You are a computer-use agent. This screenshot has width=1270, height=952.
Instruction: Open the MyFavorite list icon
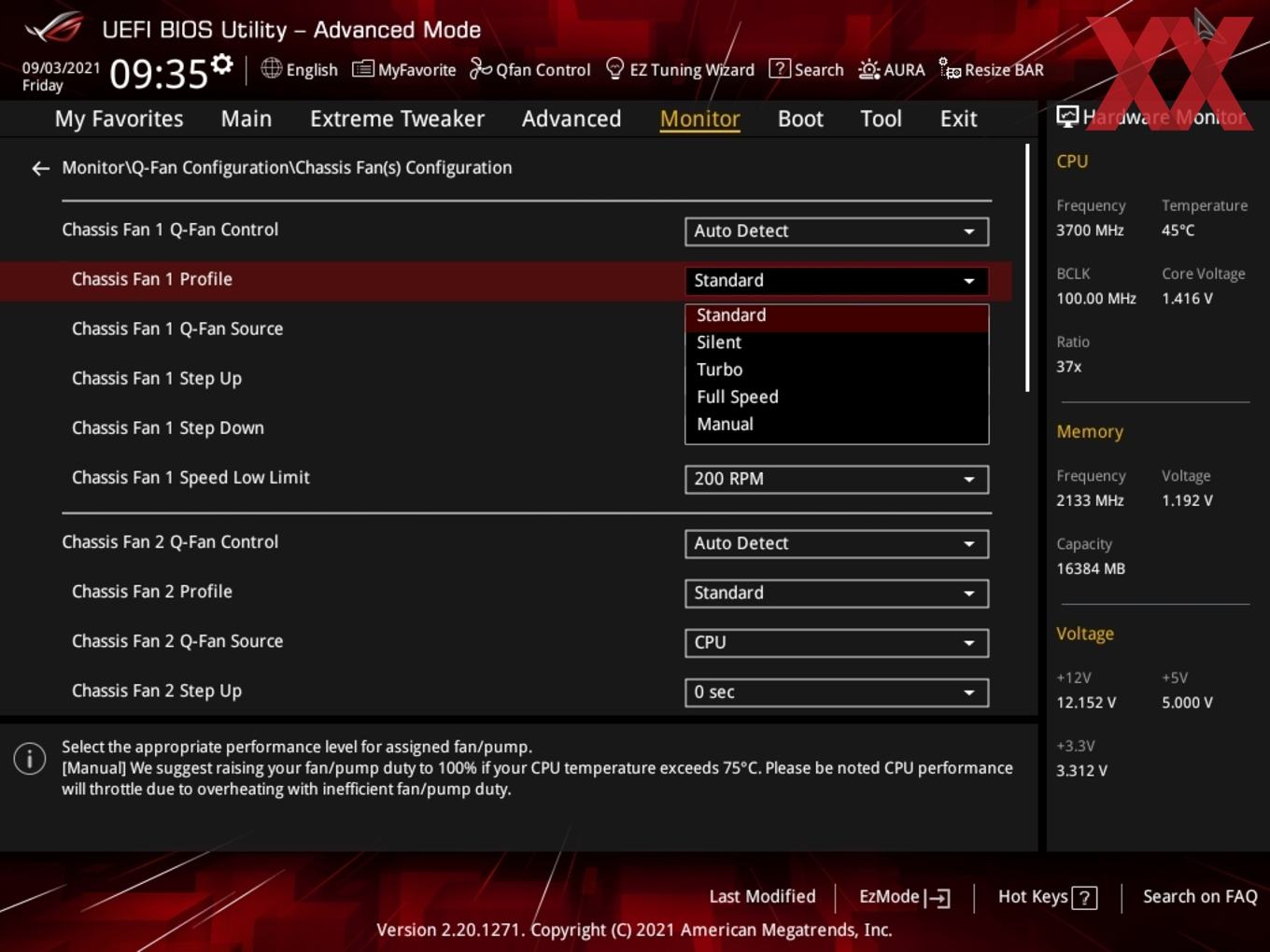point(362,69)
